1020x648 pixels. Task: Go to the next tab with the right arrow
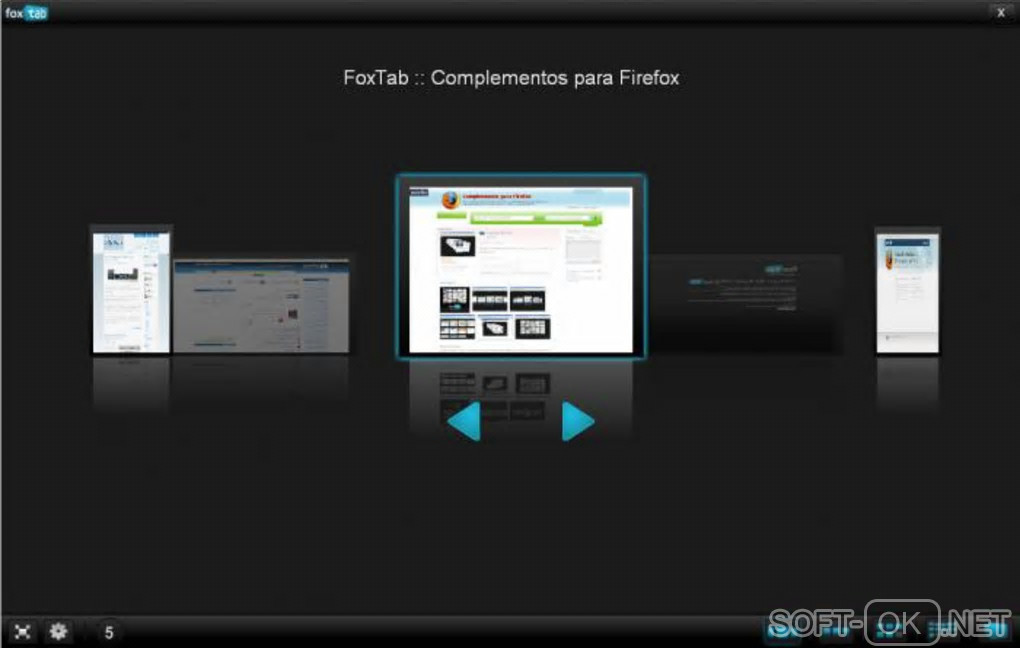(578, 421)
